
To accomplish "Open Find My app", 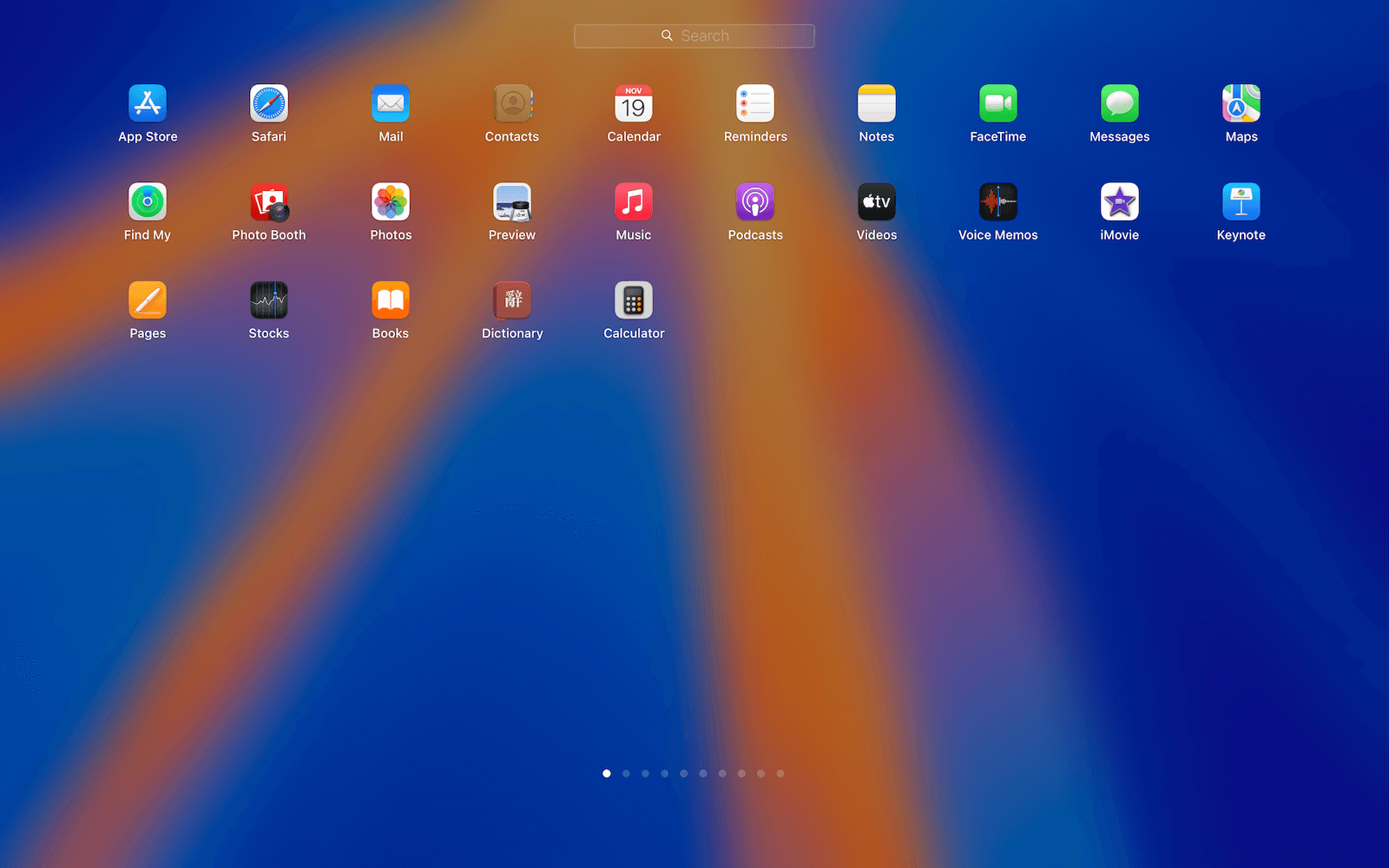I will [148, 202].
